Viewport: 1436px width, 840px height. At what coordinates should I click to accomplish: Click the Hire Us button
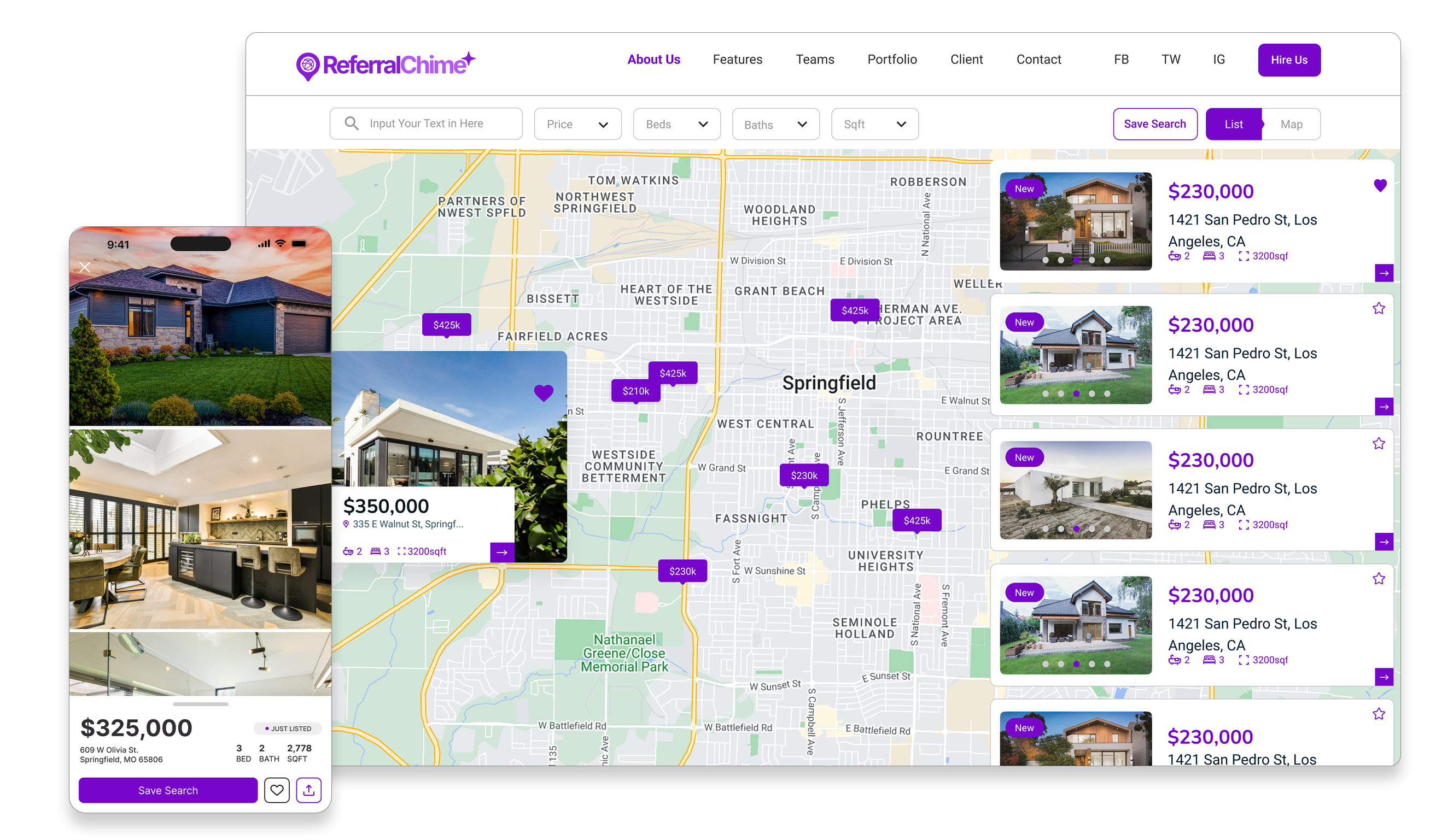pos(1289,60)
